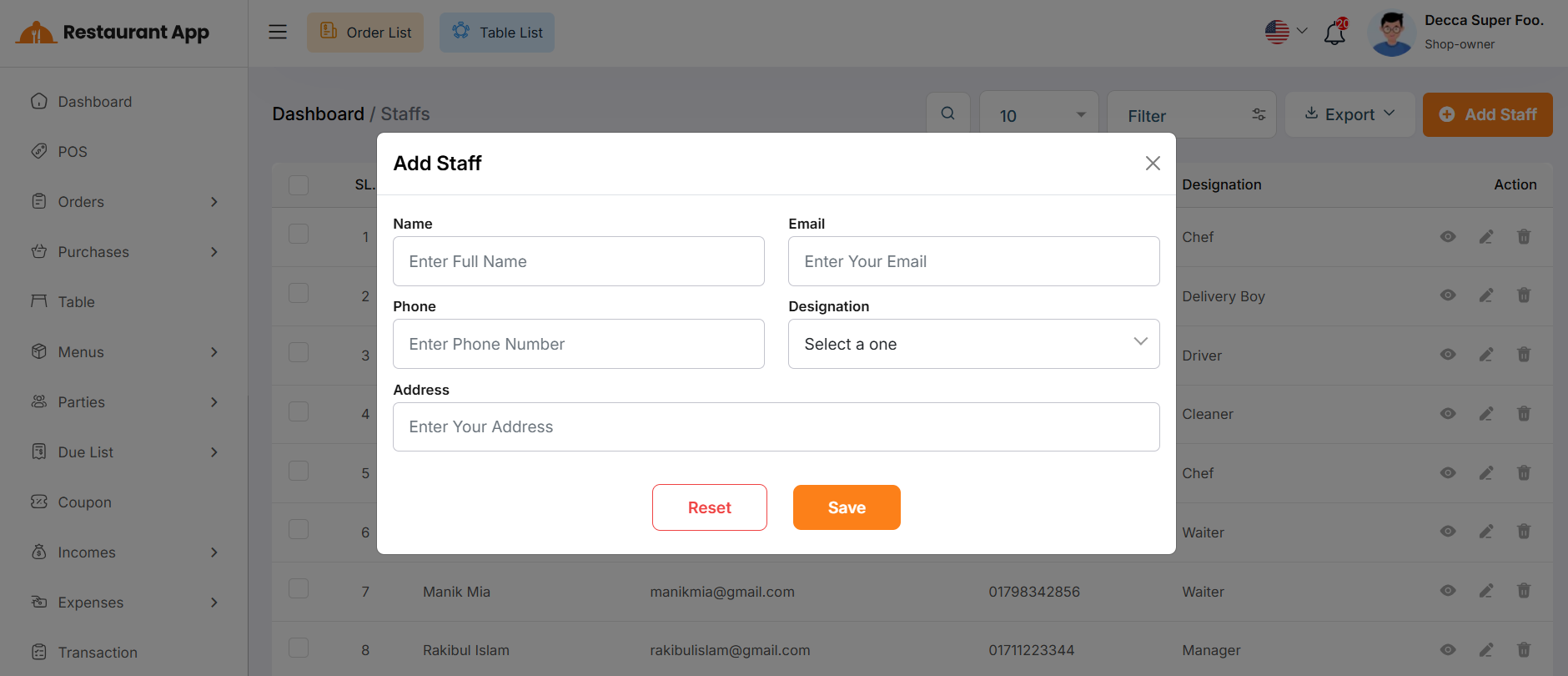The image size is (1568, 676).
Task: Click the Restaurant App logo
Action: click(113, 33)
